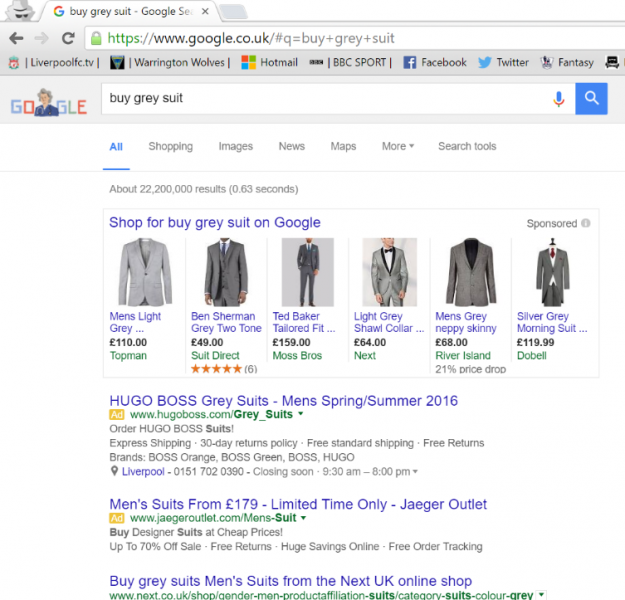Click the Moss Bros seller name
The height and width of the screenshot is (600, 625).
click(297, 356)
